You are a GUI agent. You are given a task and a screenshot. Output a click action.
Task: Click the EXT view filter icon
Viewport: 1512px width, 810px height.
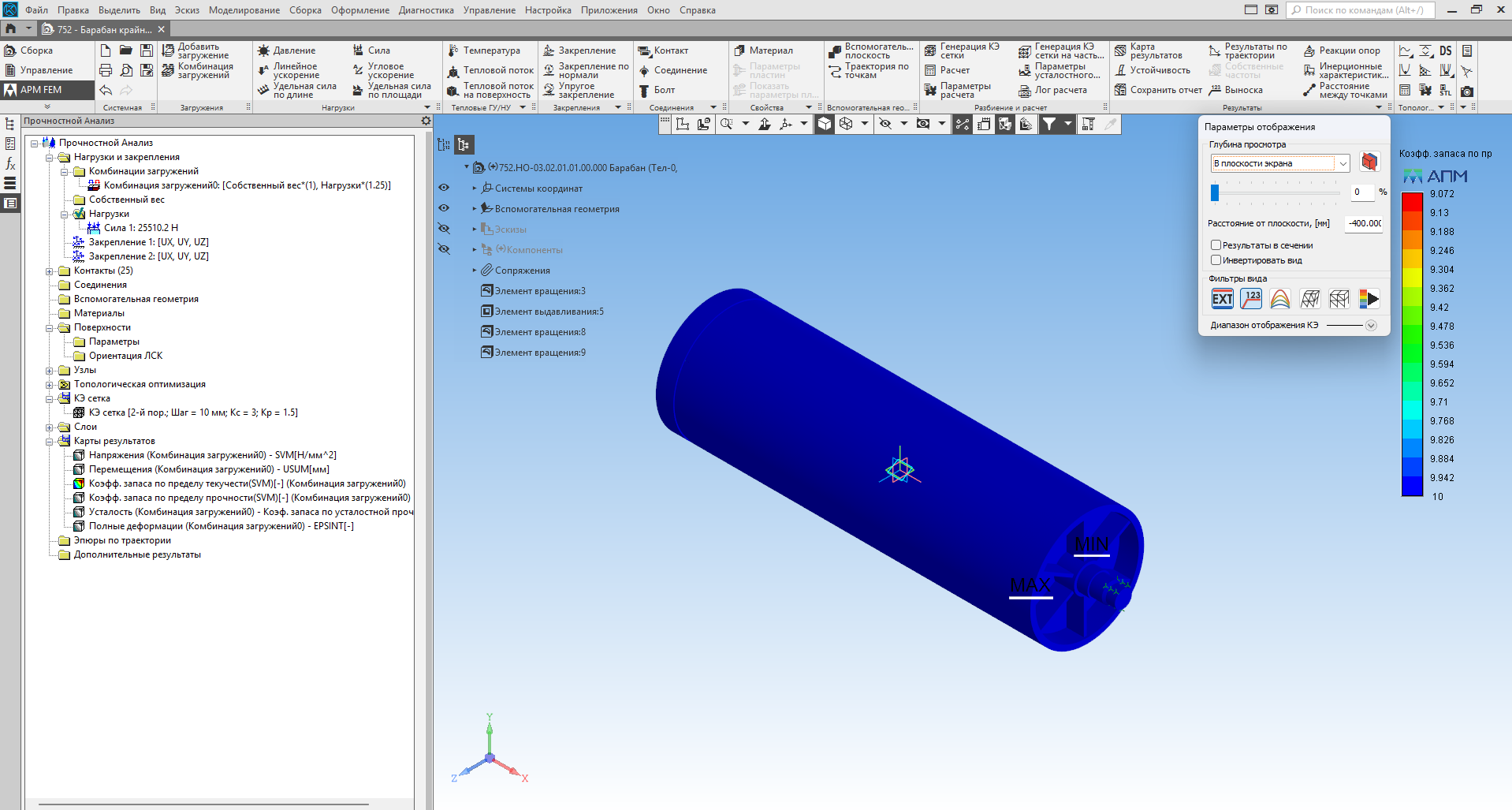(1222, 299)
